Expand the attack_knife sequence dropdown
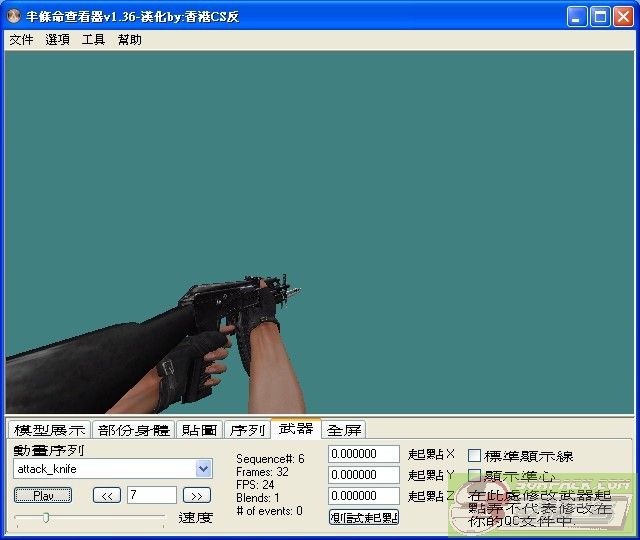This screenshot has width=640, height=540. pyautogui.click(x=204, y=468)
